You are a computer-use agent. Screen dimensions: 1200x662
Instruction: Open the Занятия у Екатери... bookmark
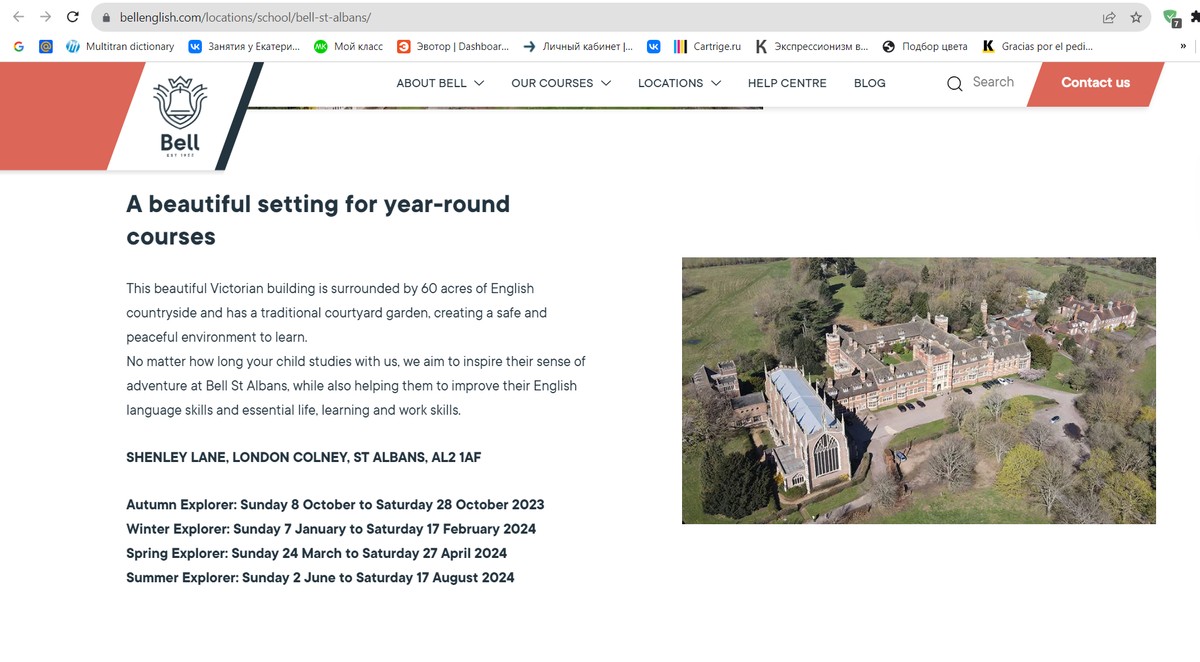(244, 46)
